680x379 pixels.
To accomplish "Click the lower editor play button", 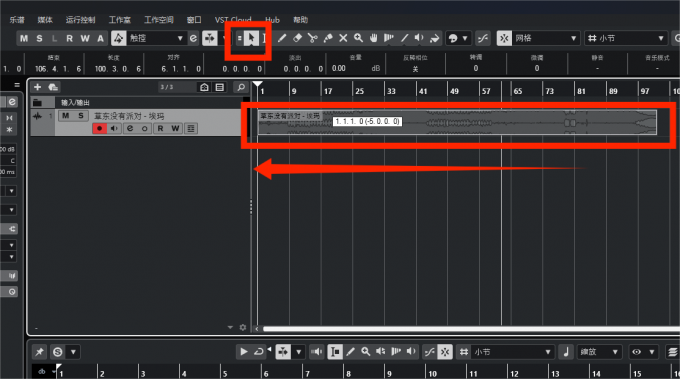I will (244, 352).
